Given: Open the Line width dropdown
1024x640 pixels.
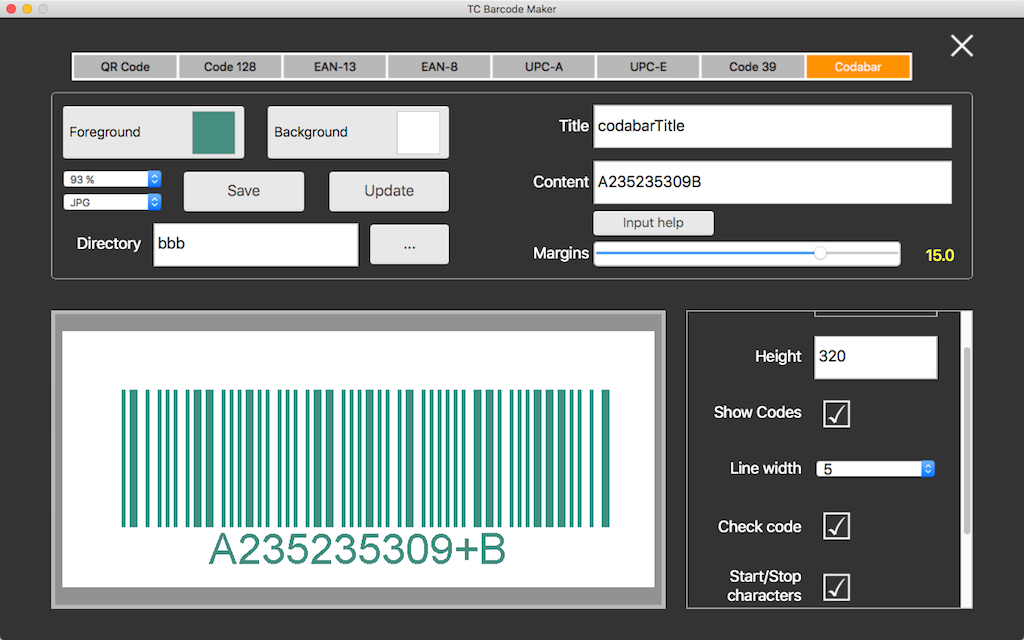Looking at the screenshot, I should [875, 469].
